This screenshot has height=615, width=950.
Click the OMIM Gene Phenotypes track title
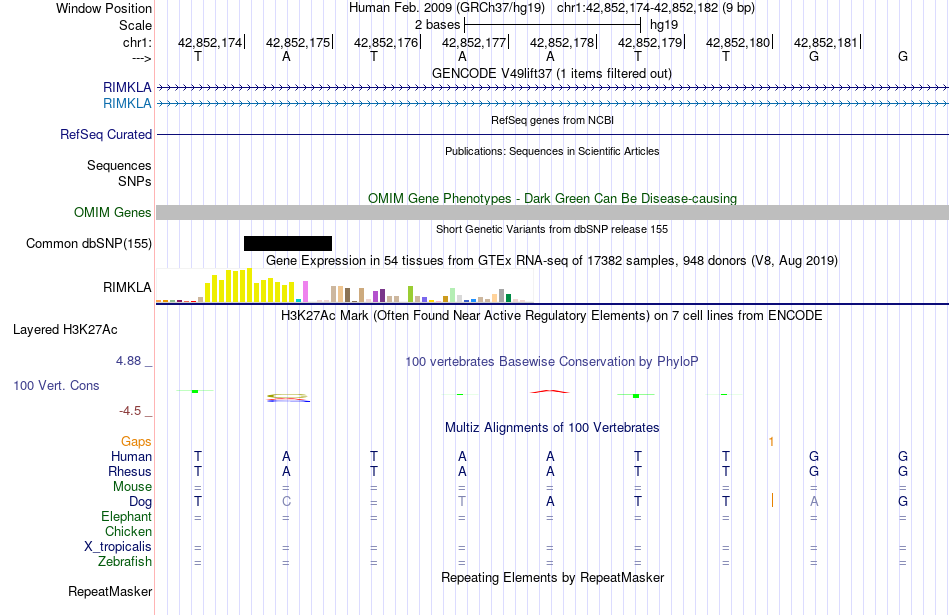[553, 199]
